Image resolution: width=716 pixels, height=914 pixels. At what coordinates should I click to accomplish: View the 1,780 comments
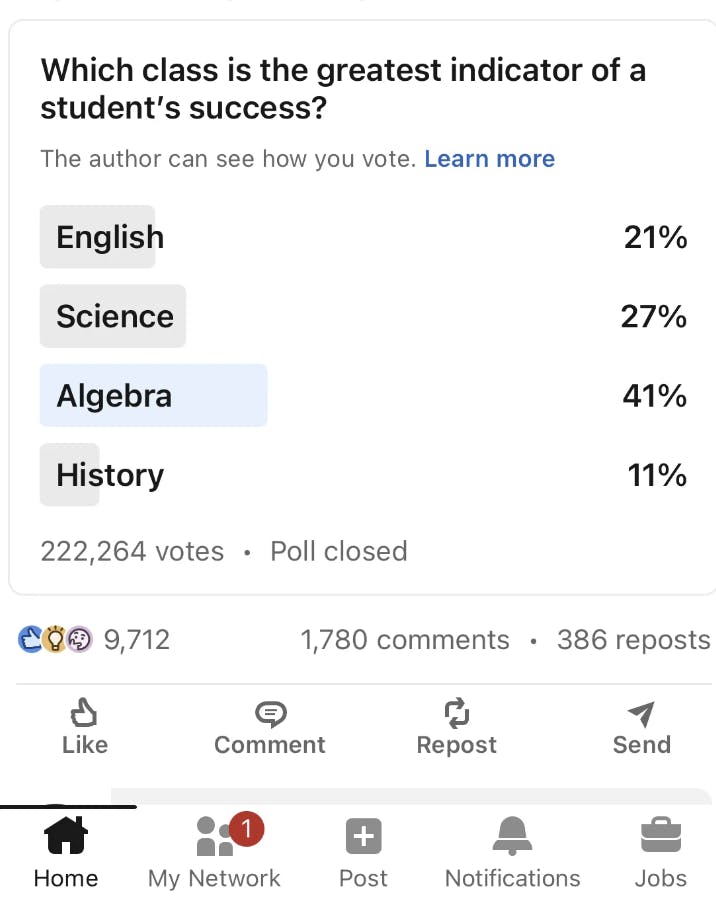(405, 640)
